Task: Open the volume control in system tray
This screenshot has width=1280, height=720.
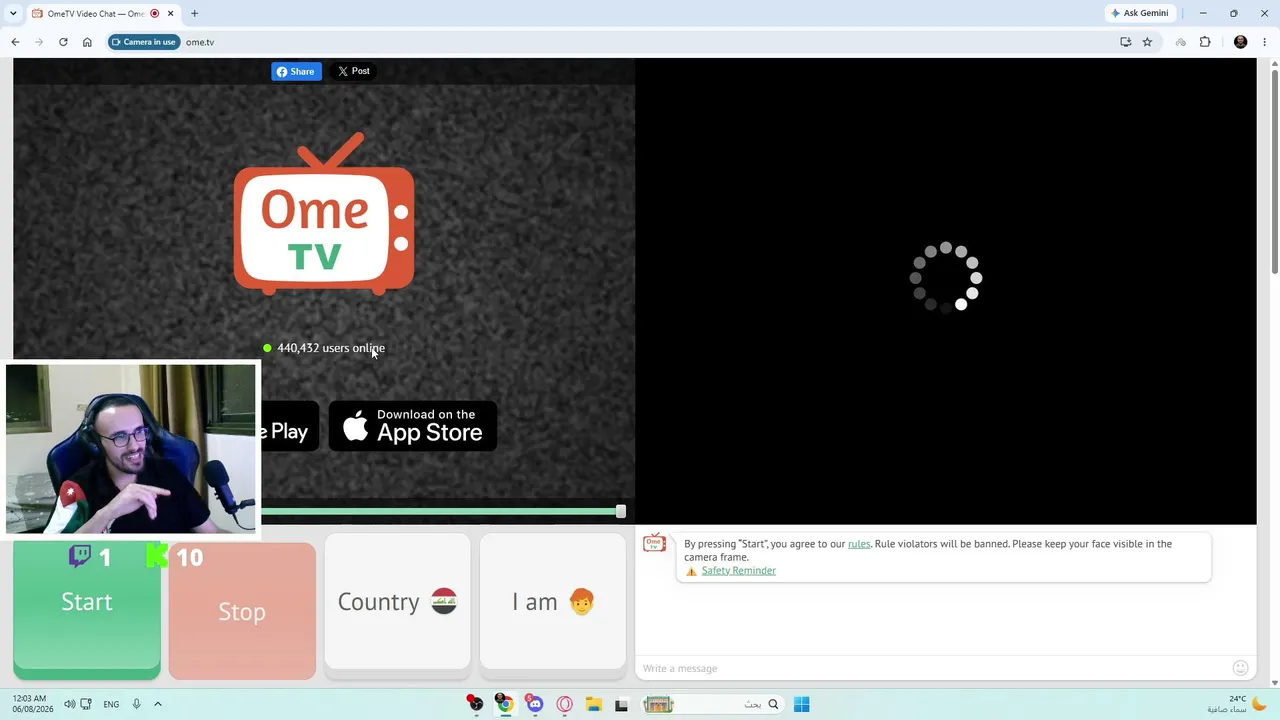Action: click(x=69, y=704)
